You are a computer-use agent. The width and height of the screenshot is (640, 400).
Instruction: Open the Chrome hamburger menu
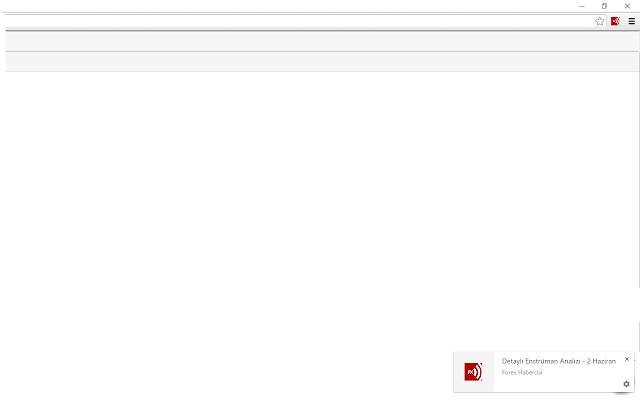[x=631, y=21]
